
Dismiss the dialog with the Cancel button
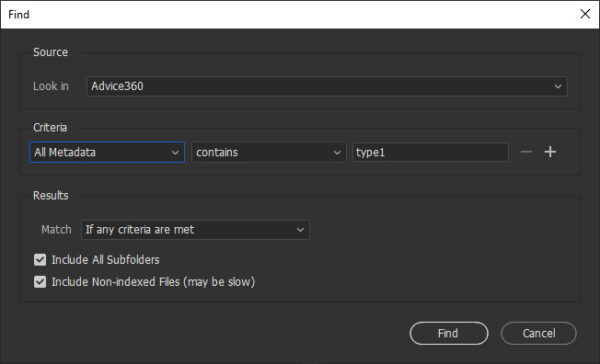538,333
